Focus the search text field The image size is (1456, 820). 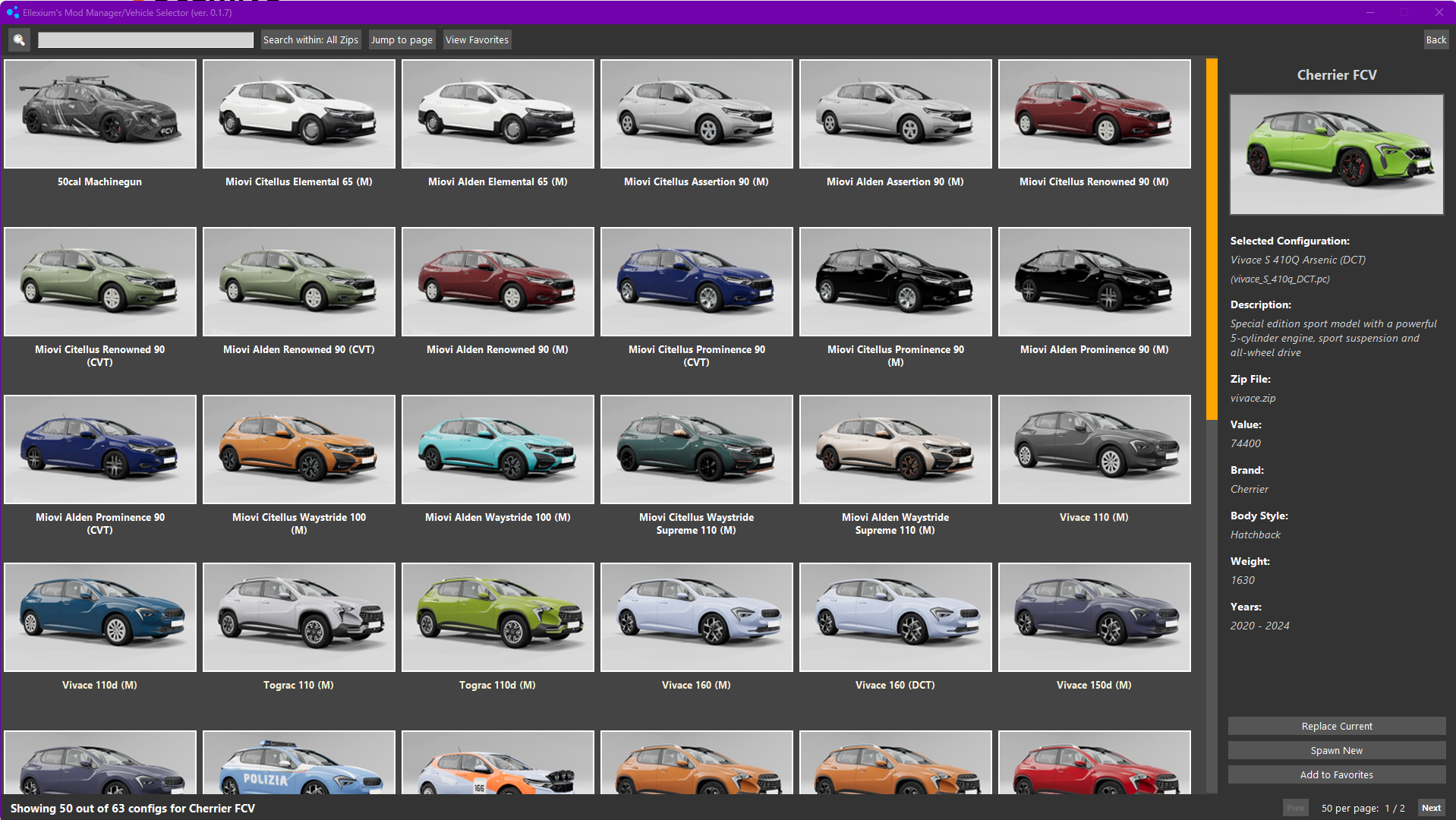(146, 40)
